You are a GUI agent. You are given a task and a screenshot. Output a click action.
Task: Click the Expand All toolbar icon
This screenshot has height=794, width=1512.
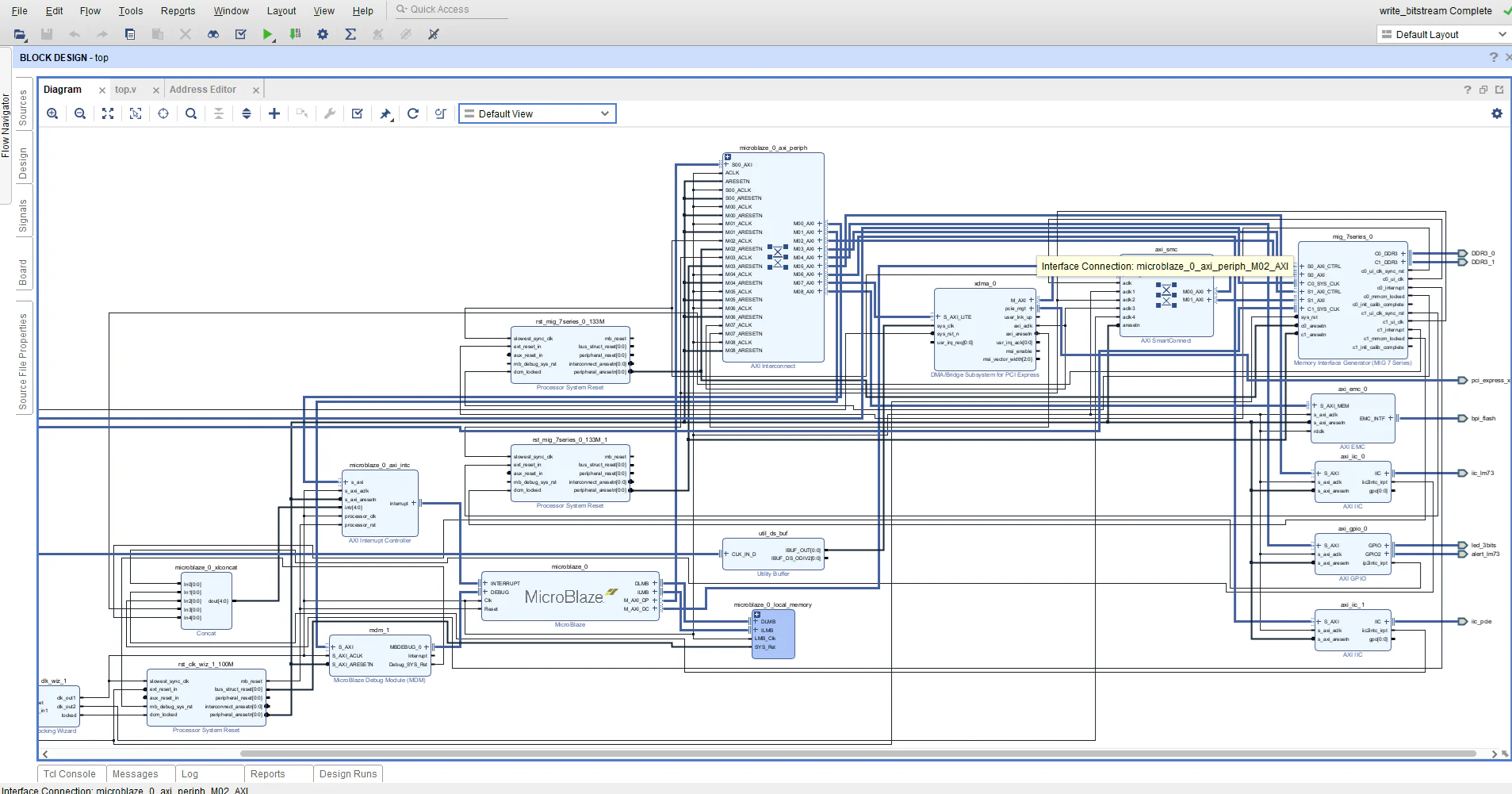coord(247,113)
